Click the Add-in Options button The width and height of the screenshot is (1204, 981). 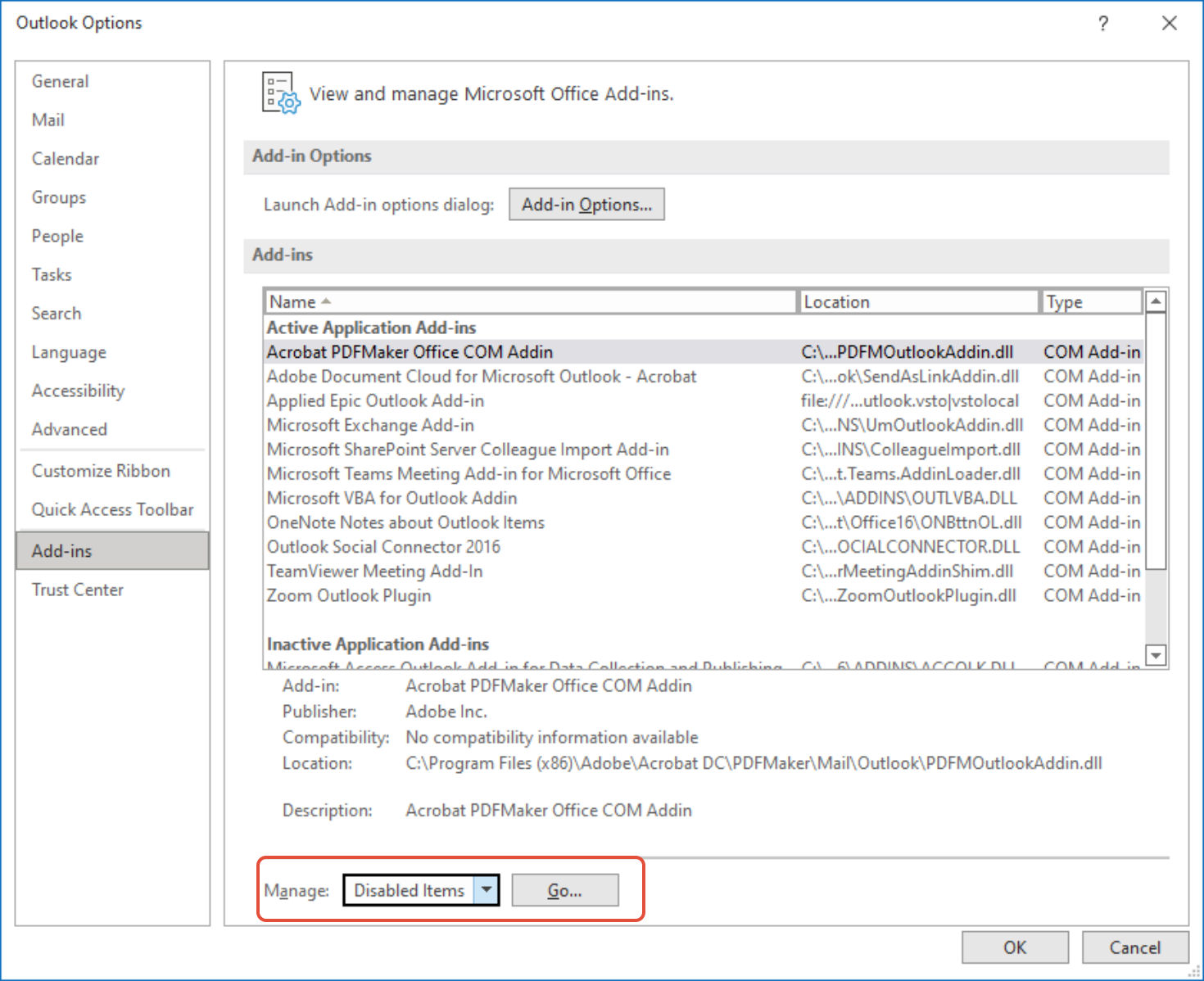point(586,205)
